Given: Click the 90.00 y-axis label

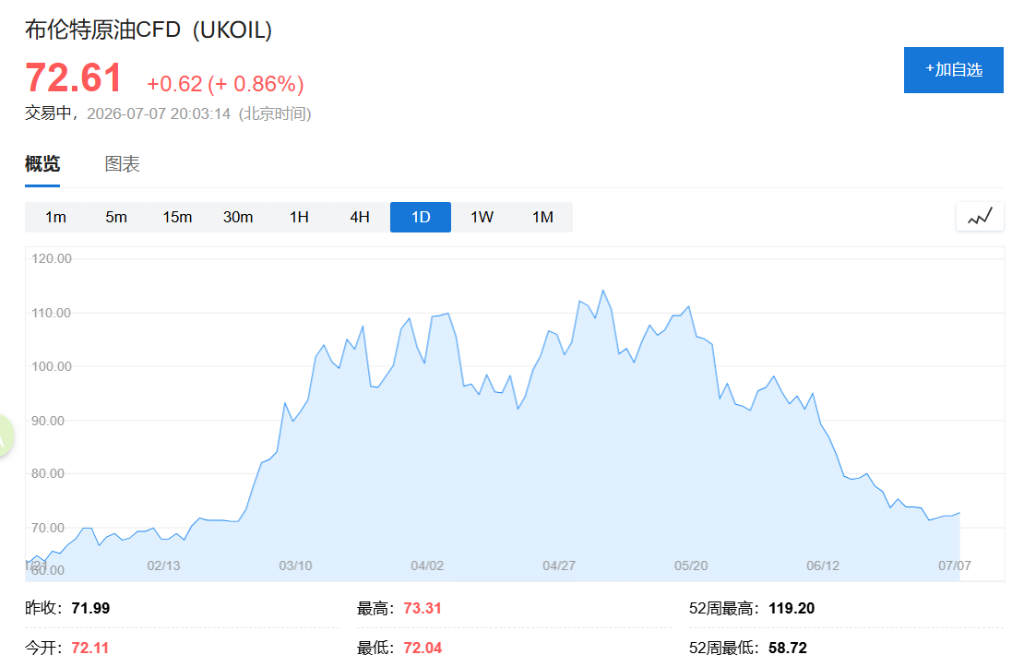Looking at the screenshot, I should pyautogui.click(x=48, y=420).
